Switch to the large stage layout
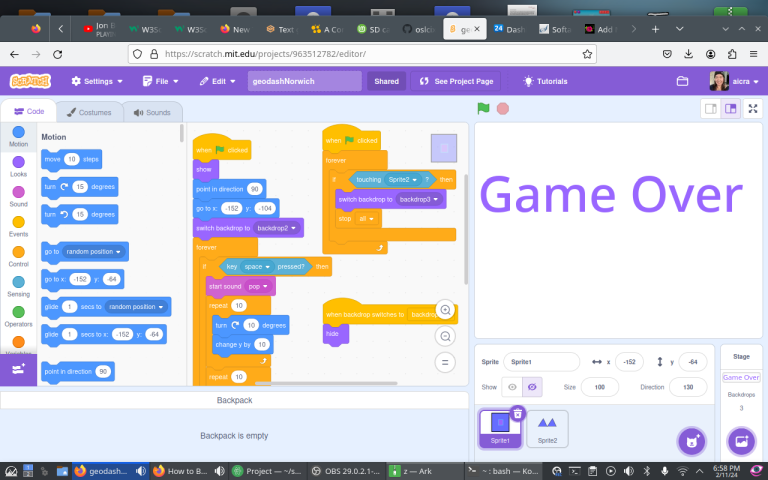768x480 pixels. [731, 108]
